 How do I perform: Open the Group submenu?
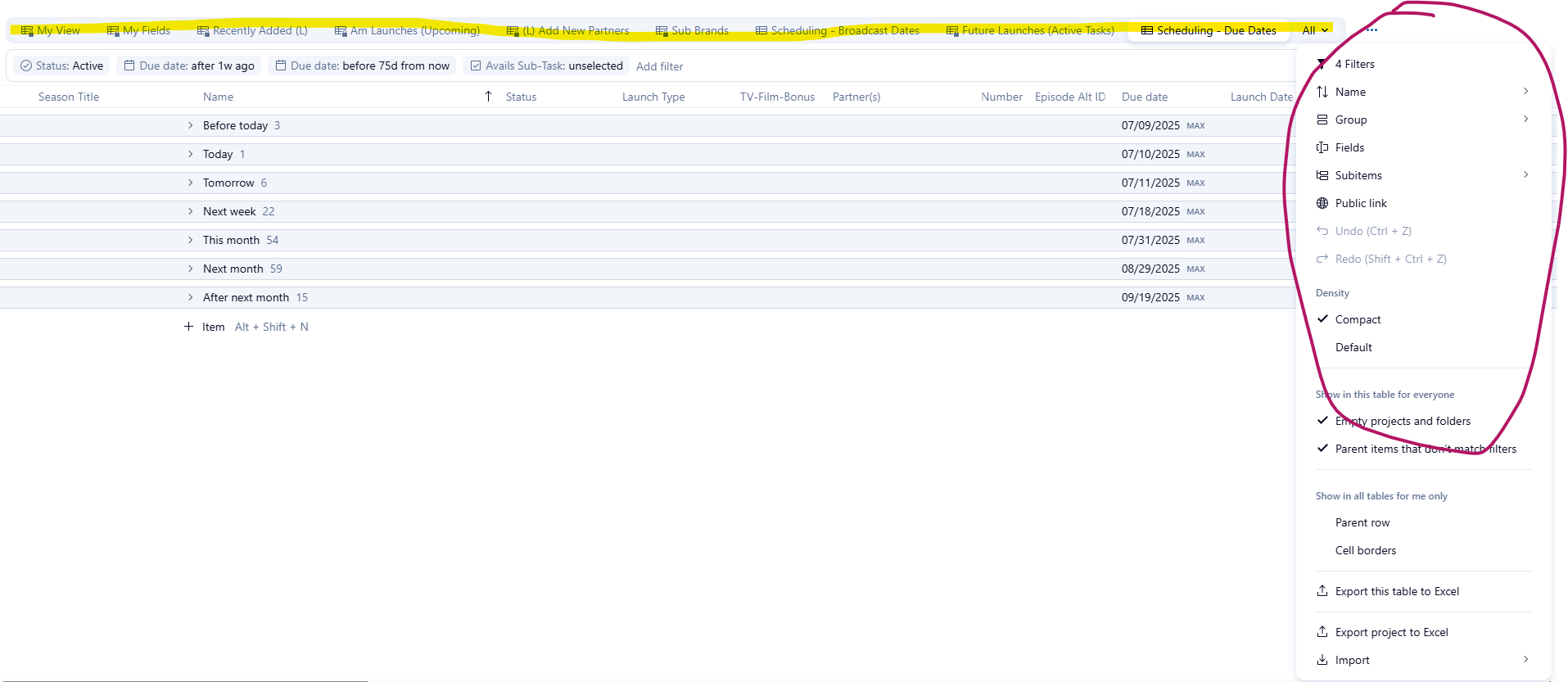pos(1423,120)
